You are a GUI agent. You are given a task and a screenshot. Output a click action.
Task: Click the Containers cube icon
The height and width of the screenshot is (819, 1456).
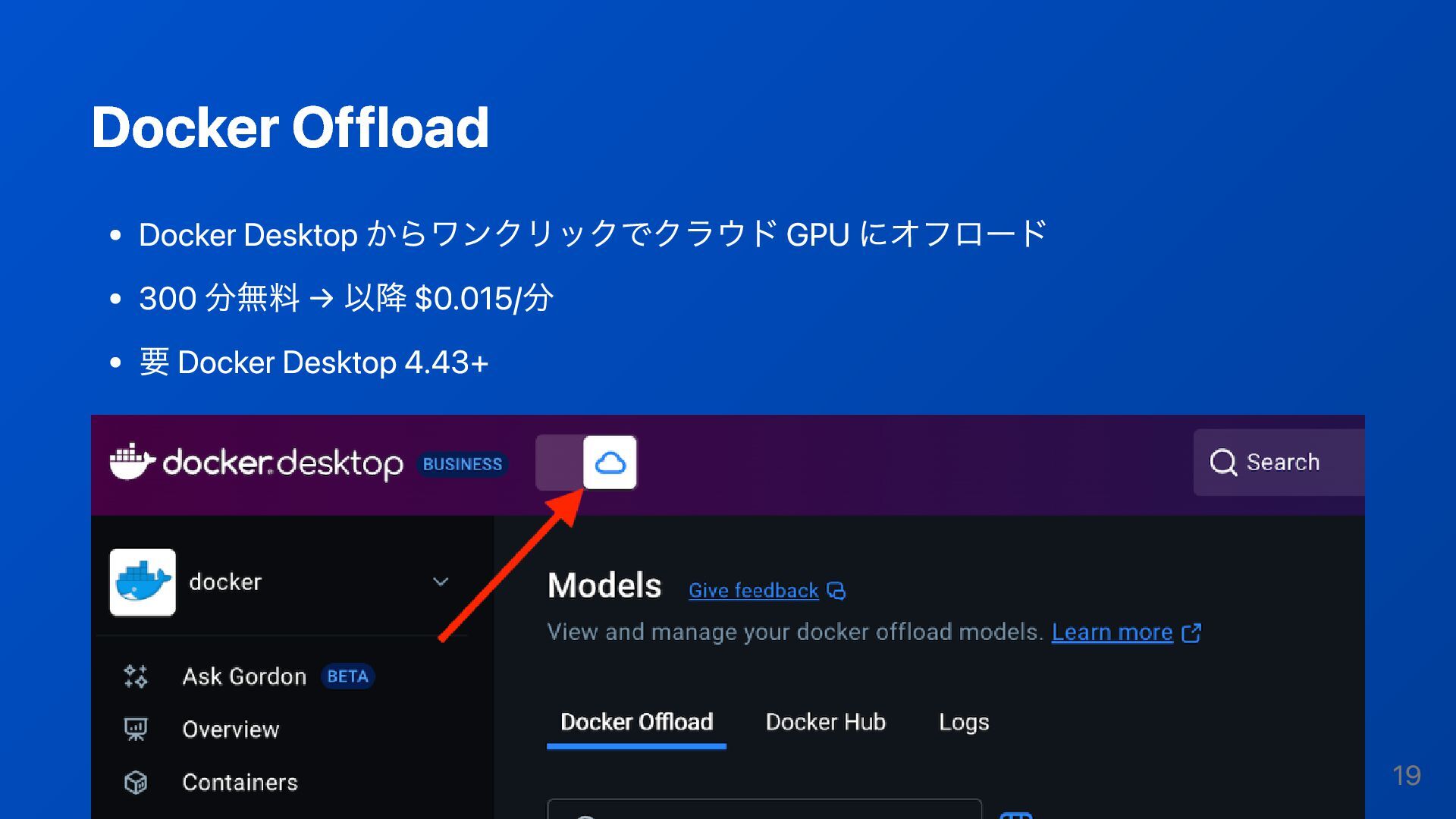(x=136, y=782)
